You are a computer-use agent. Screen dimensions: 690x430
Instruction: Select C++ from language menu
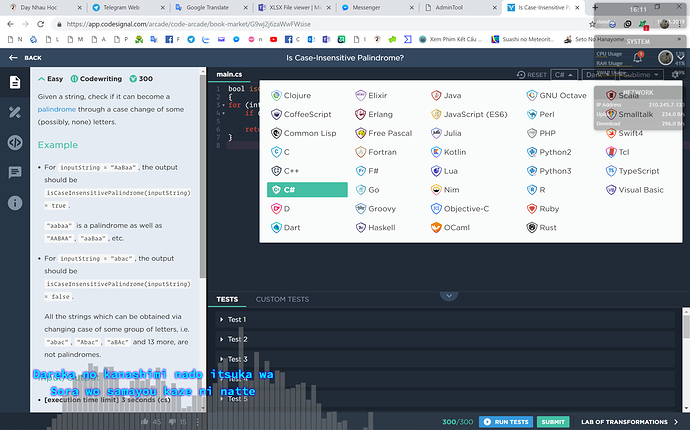coord(285,171)
